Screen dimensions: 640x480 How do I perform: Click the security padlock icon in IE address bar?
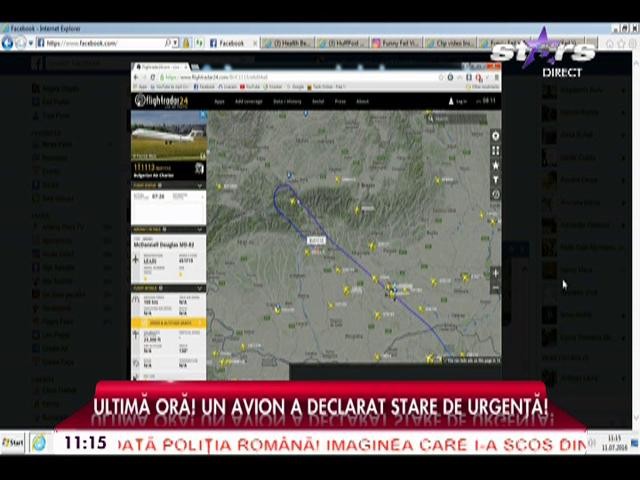coord(187,43)
